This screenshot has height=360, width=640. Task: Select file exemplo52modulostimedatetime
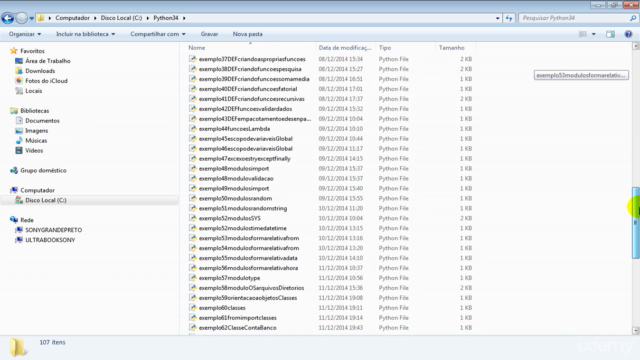(242, 228)
